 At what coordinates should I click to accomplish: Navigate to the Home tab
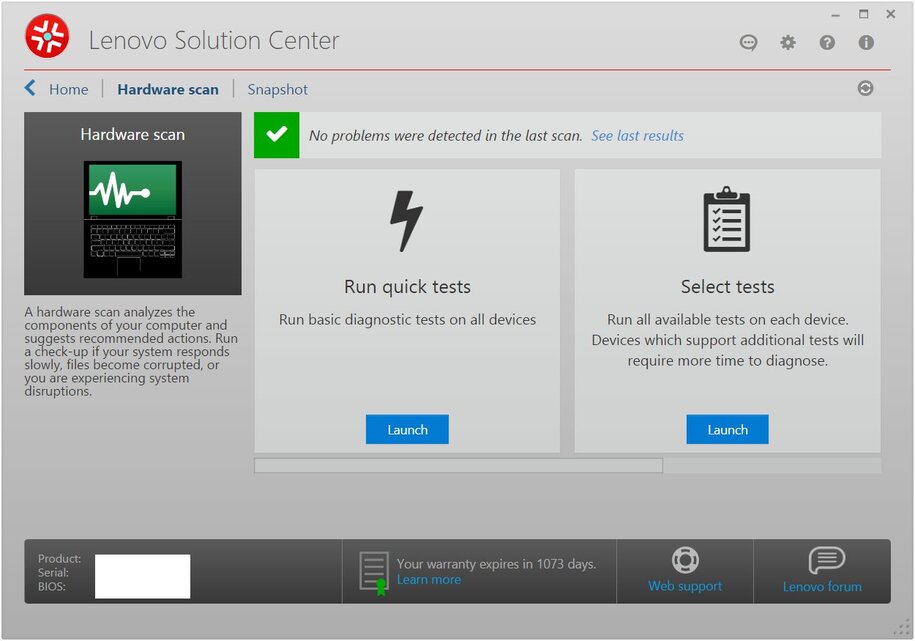(69, 89)
